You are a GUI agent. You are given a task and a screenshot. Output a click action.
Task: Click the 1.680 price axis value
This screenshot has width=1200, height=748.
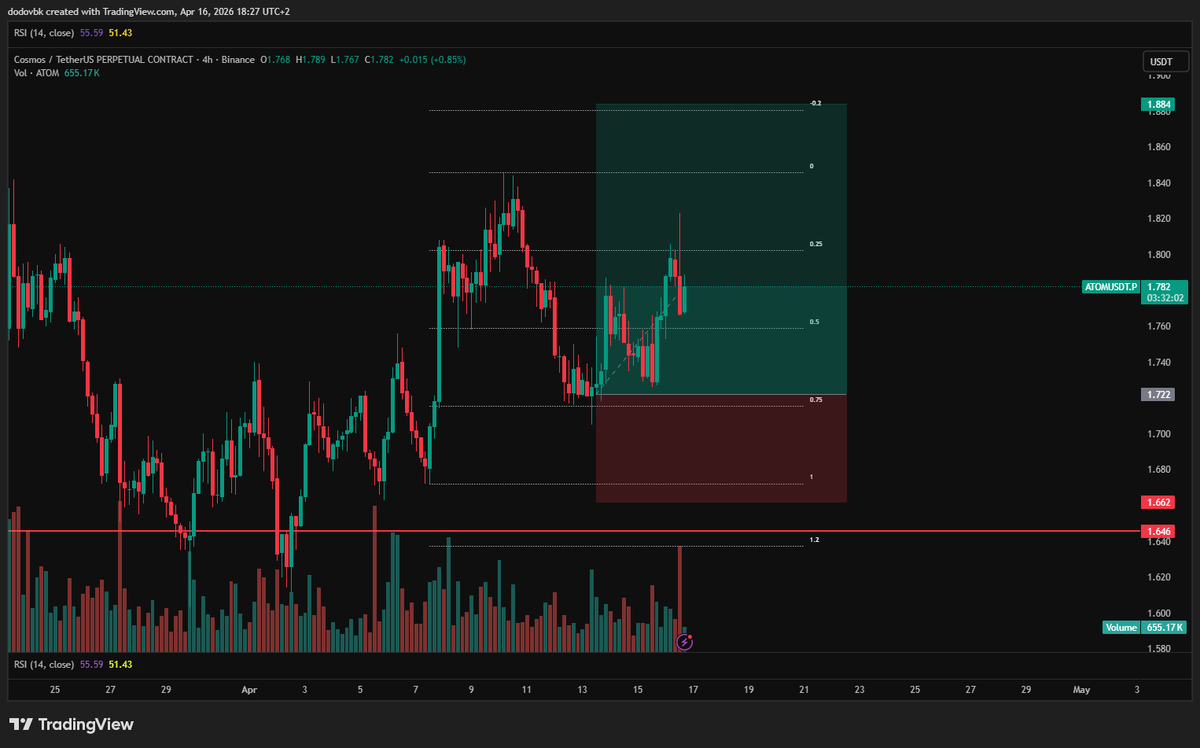pos(1160,469)
